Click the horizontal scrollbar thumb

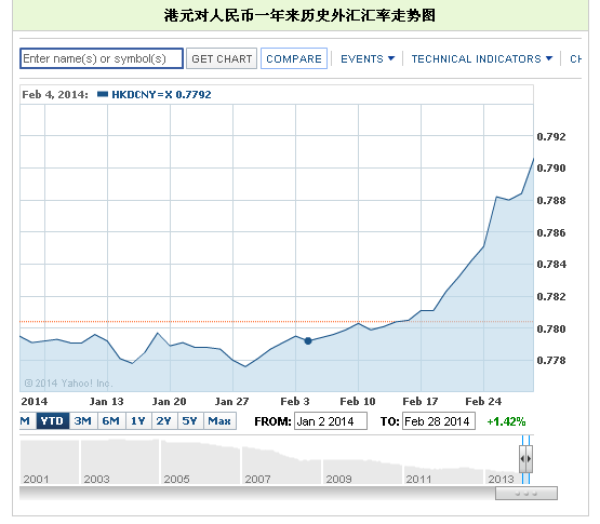click(526, 493)
